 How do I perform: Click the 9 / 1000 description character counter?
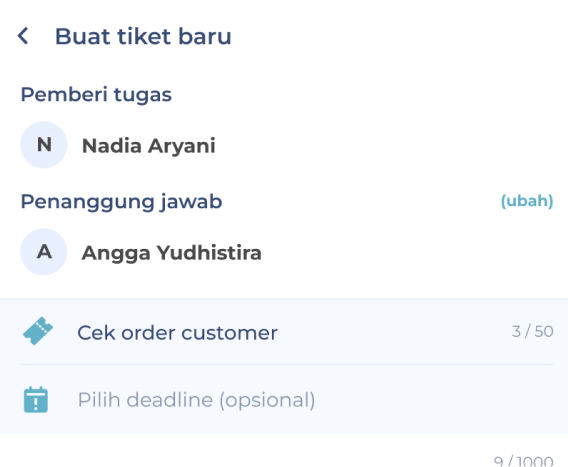pyautogui.click(x=523, y=461)
